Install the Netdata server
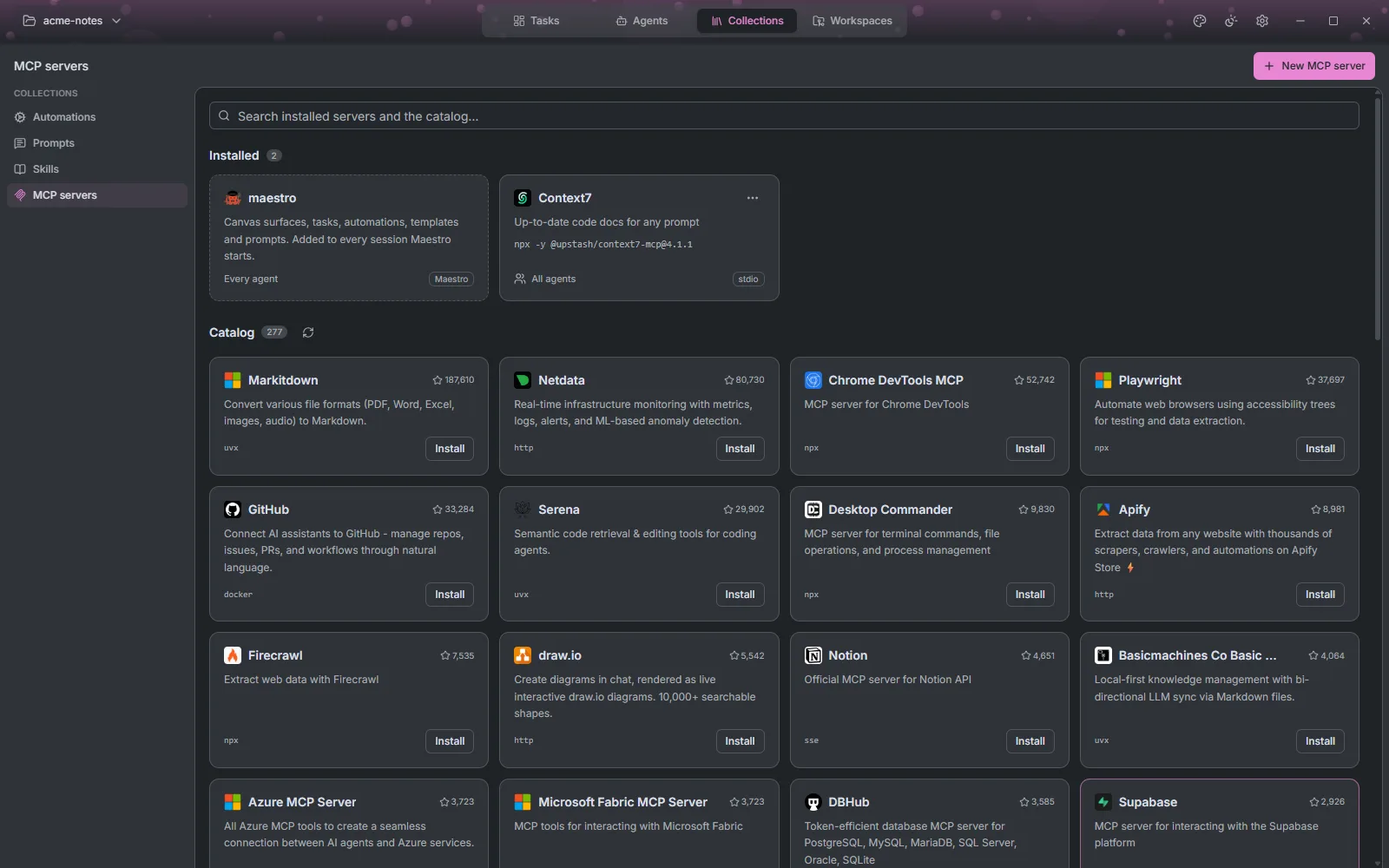The width and height of the screenshot is (1389, 868). tap(740, 449)
